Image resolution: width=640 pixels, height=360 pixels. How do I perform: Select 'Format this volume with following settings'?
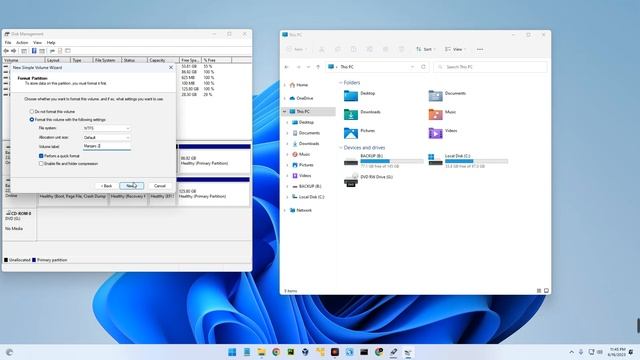click(67, 120)
